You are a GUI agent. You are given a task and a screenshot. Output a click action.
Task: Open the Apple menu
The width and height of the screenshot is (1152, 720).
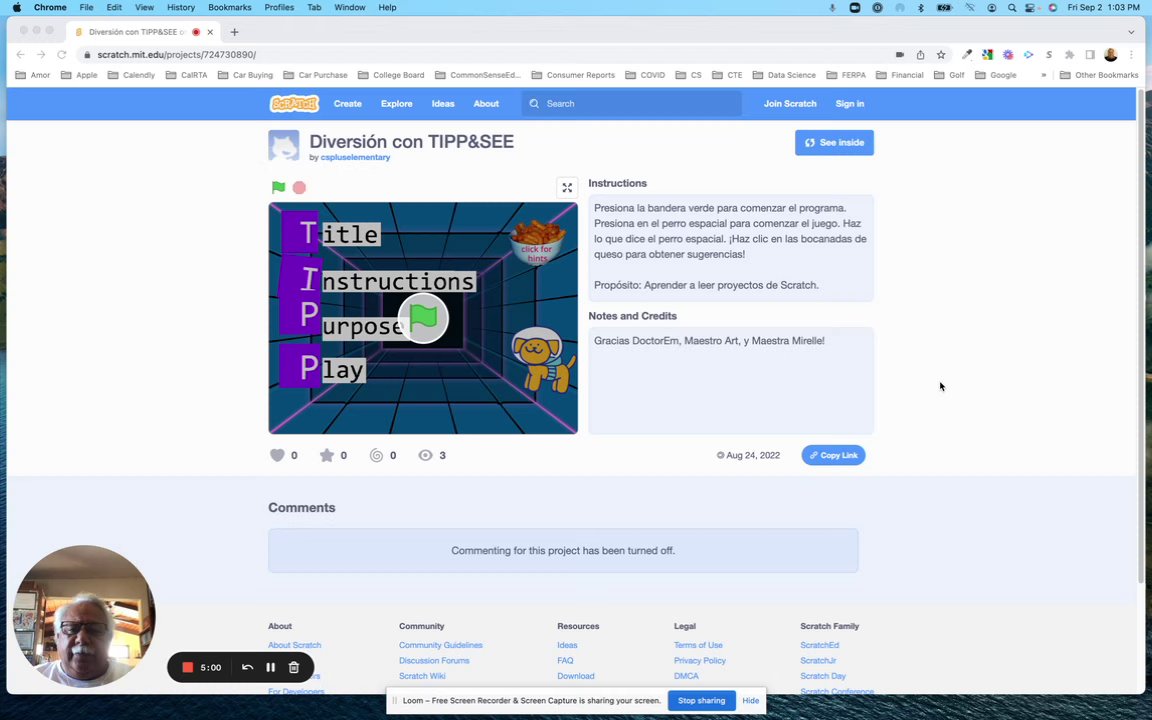pos(16,7)
